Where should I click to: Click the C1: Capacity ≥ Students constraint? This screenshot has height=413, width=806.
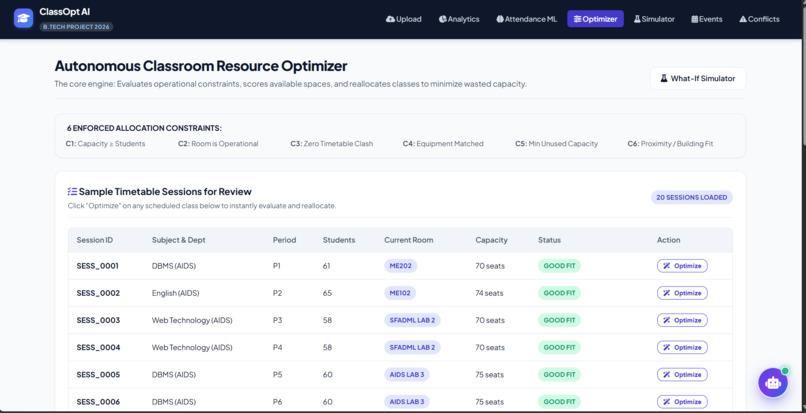(x=105, y=144)
